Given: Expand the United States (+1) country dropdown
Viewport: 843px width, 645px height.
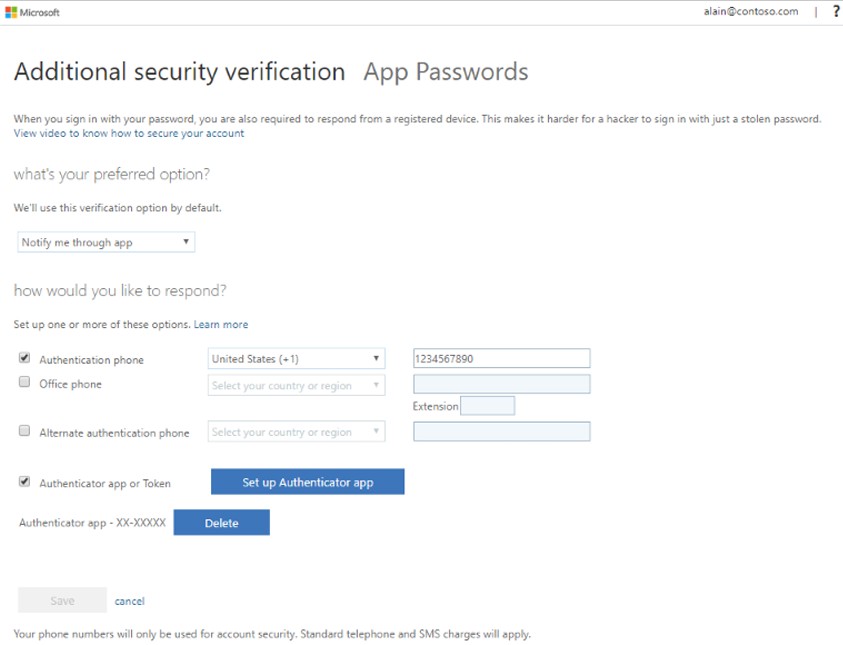Looking at the screenshot, I should 295,359.
